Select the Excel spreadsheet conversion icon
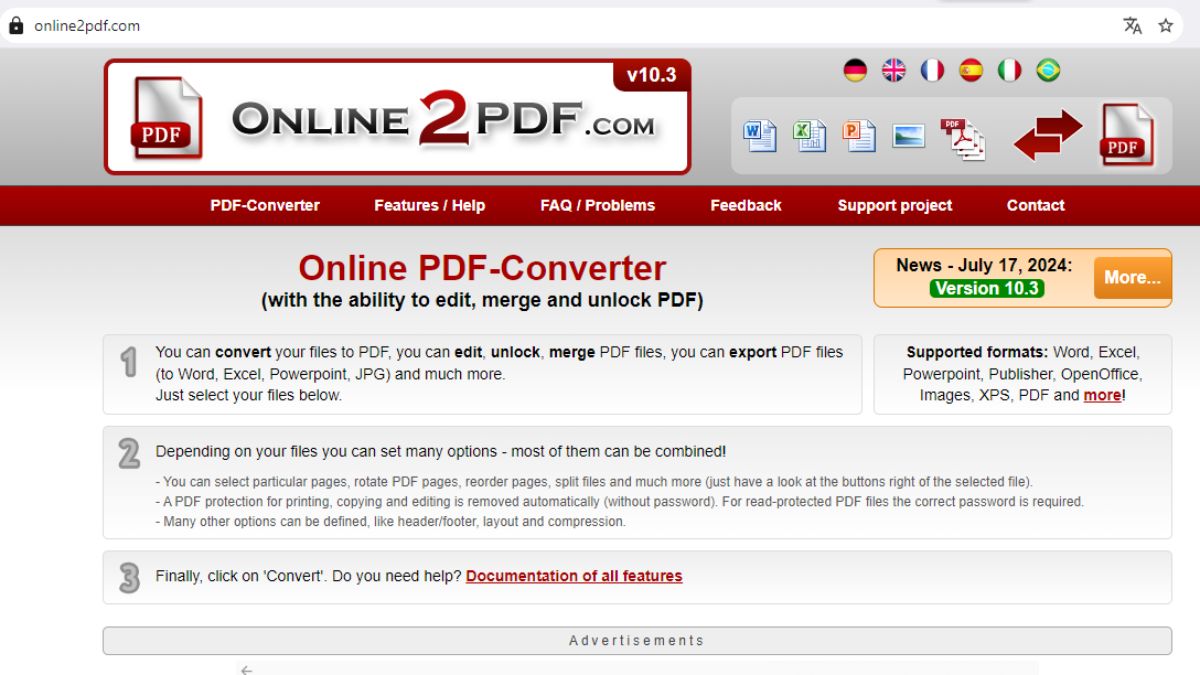This screenshot has height=675, width=1200. (x=810, y=136)
